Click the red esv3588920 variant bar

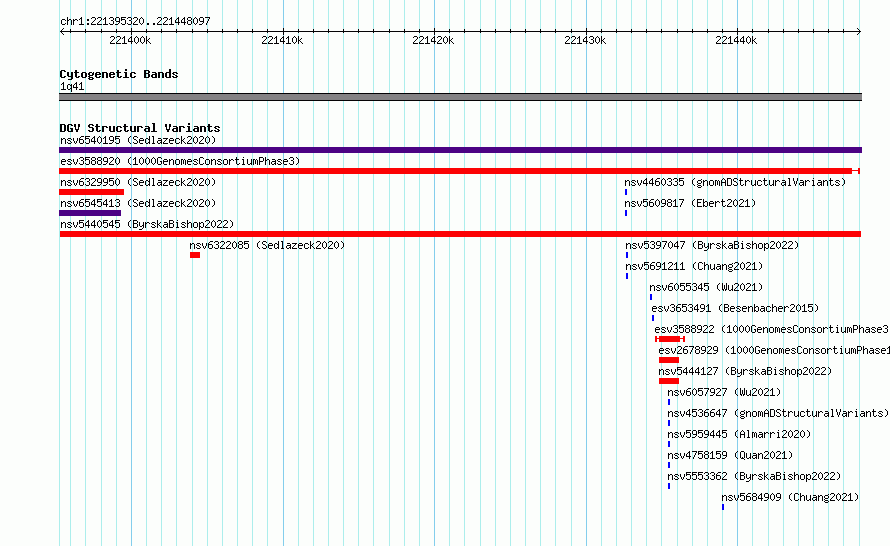point(459,171)
